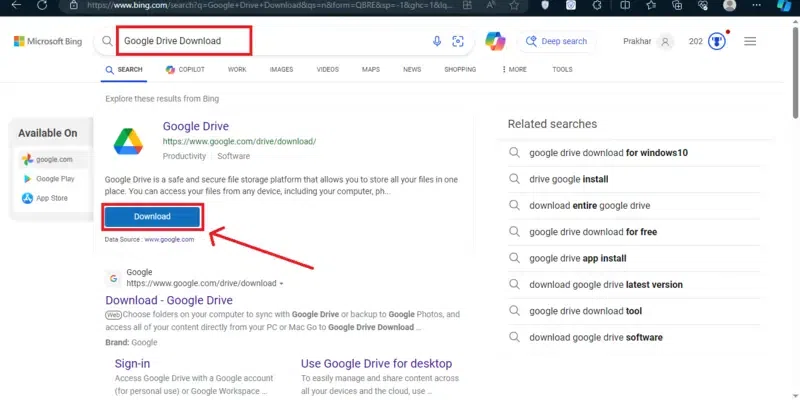Click the blue Download button
Screen dimensions: 800x400
pyautogui.click(x=152, y=217)
